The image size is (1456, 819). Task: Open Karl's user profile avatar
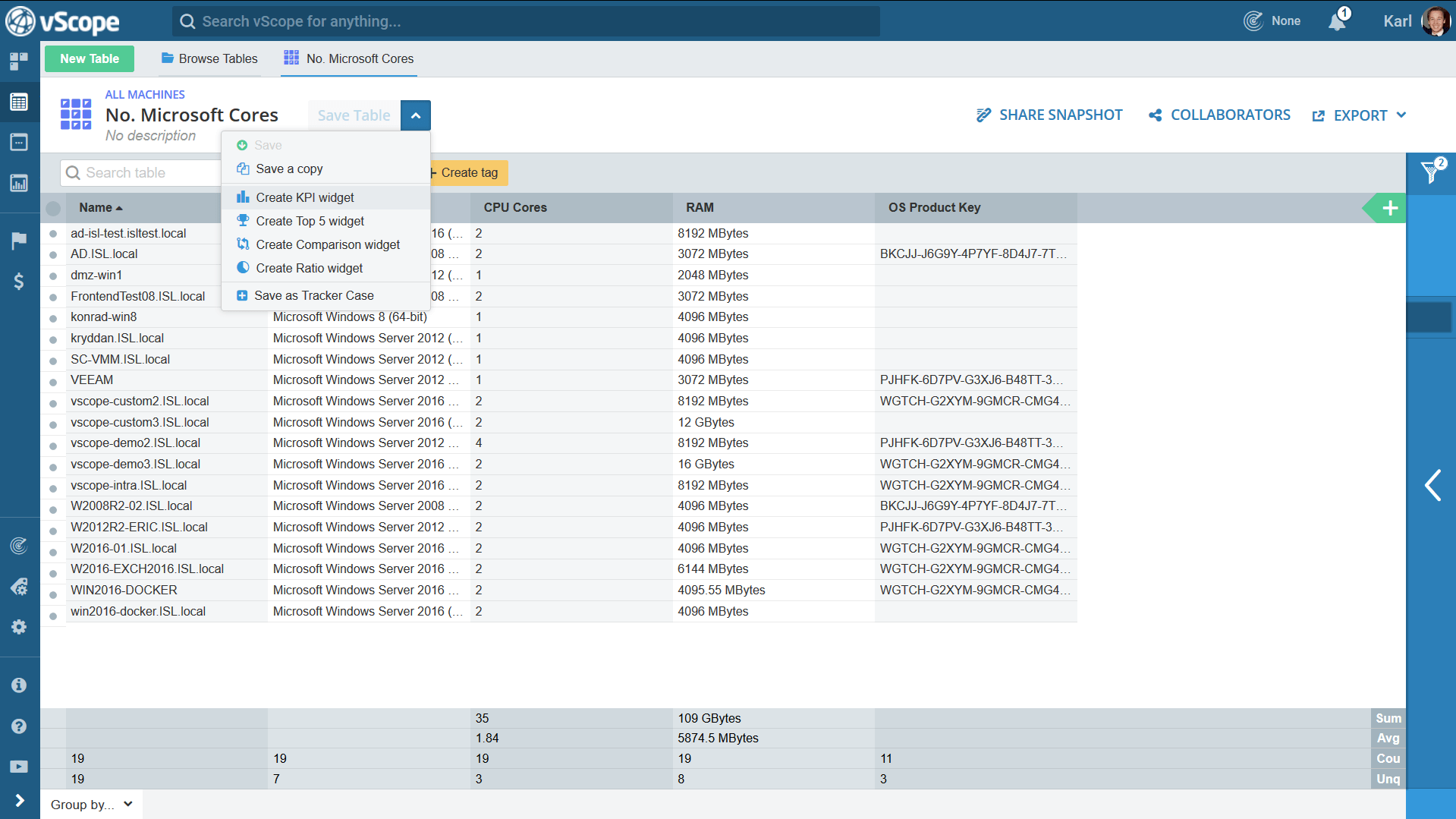click(1436, 21)
